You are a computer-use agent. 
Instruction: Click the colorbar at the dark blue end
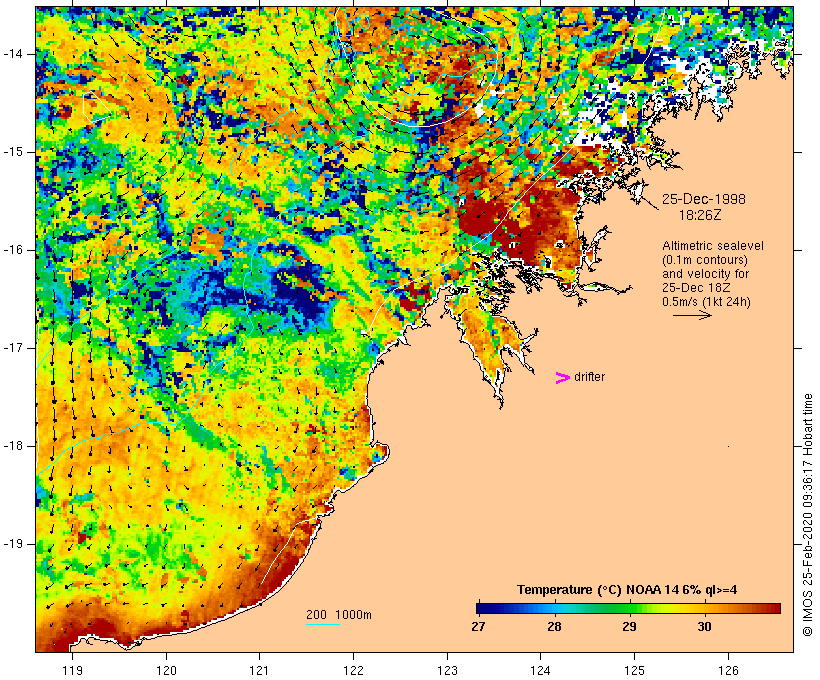[x=484, y=608]
